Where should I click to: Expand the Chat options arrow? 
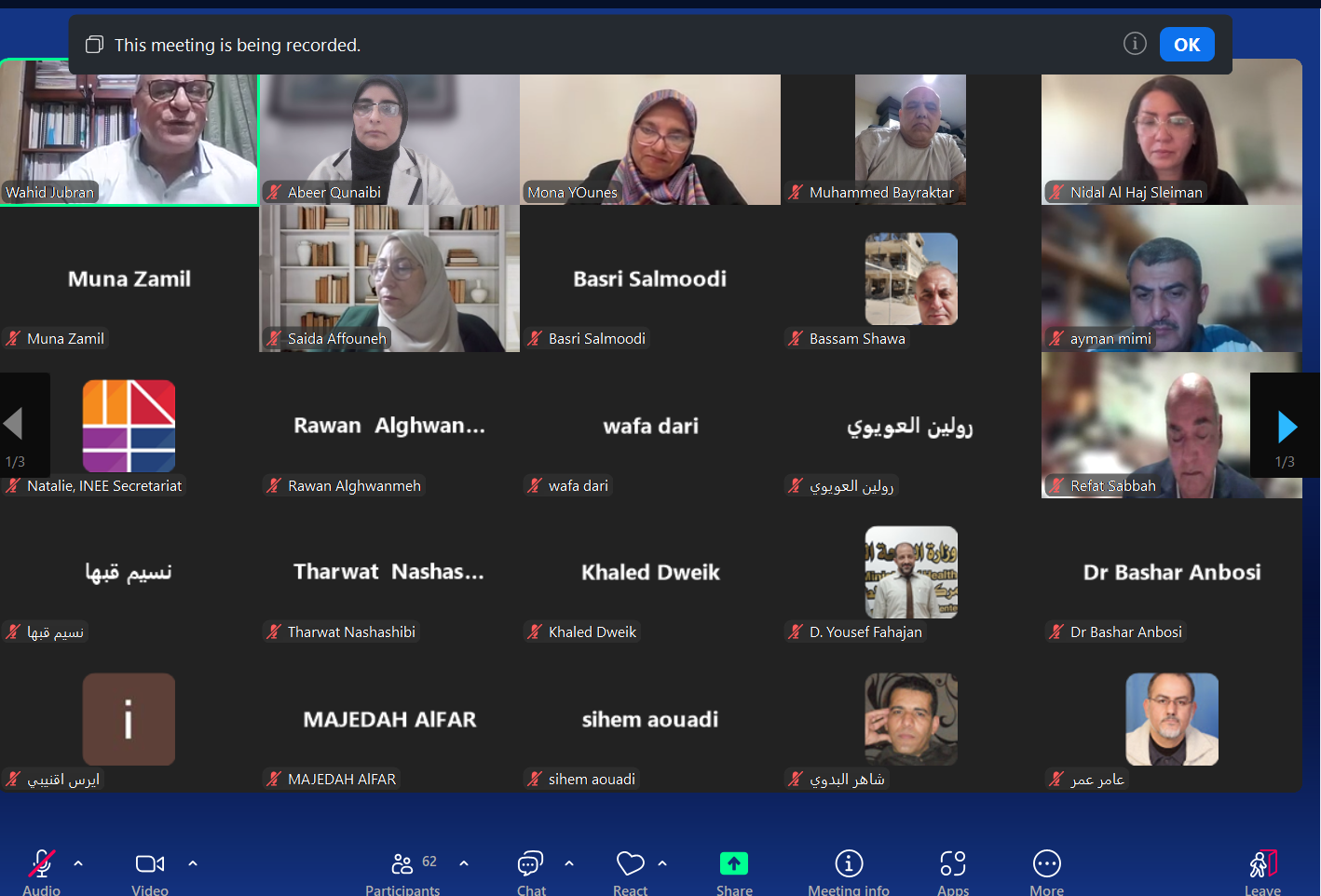pos(569,863)
